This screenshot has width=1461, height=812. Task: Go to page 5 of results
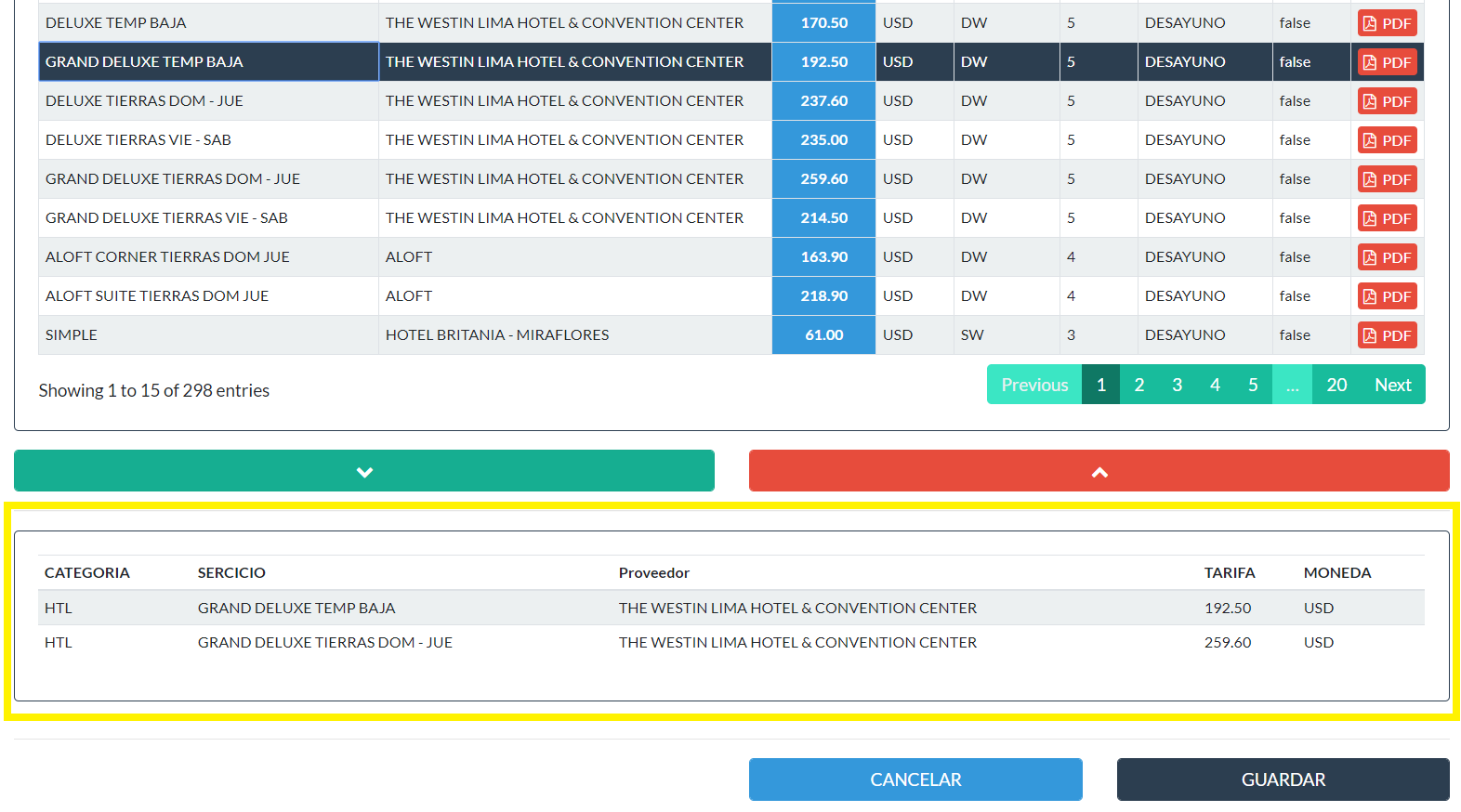click(x=1253, y=385)
